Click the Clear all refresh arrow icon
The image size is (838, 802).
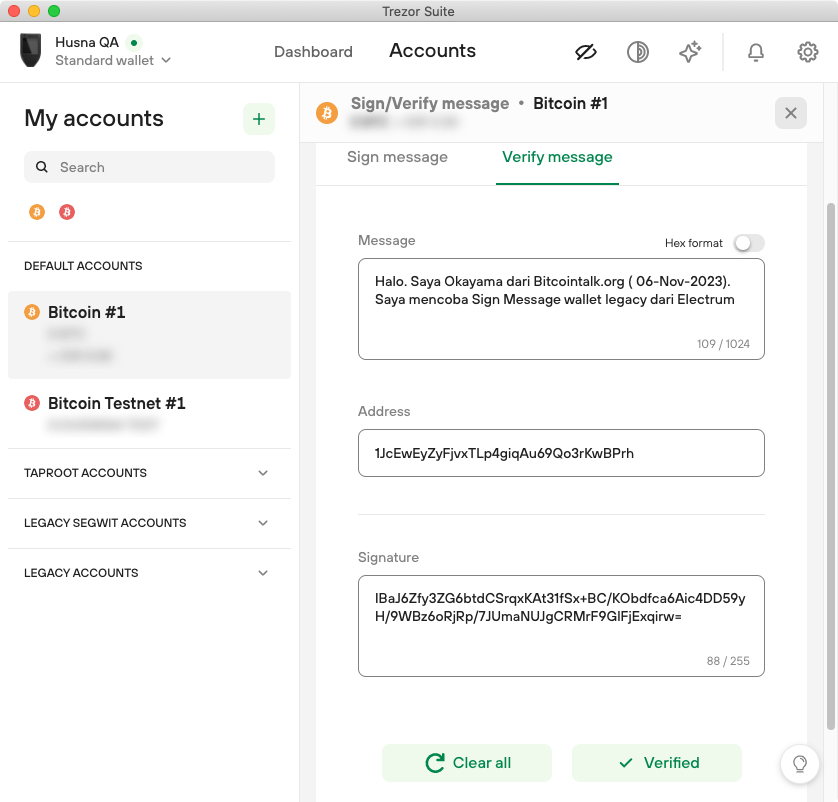435,763
